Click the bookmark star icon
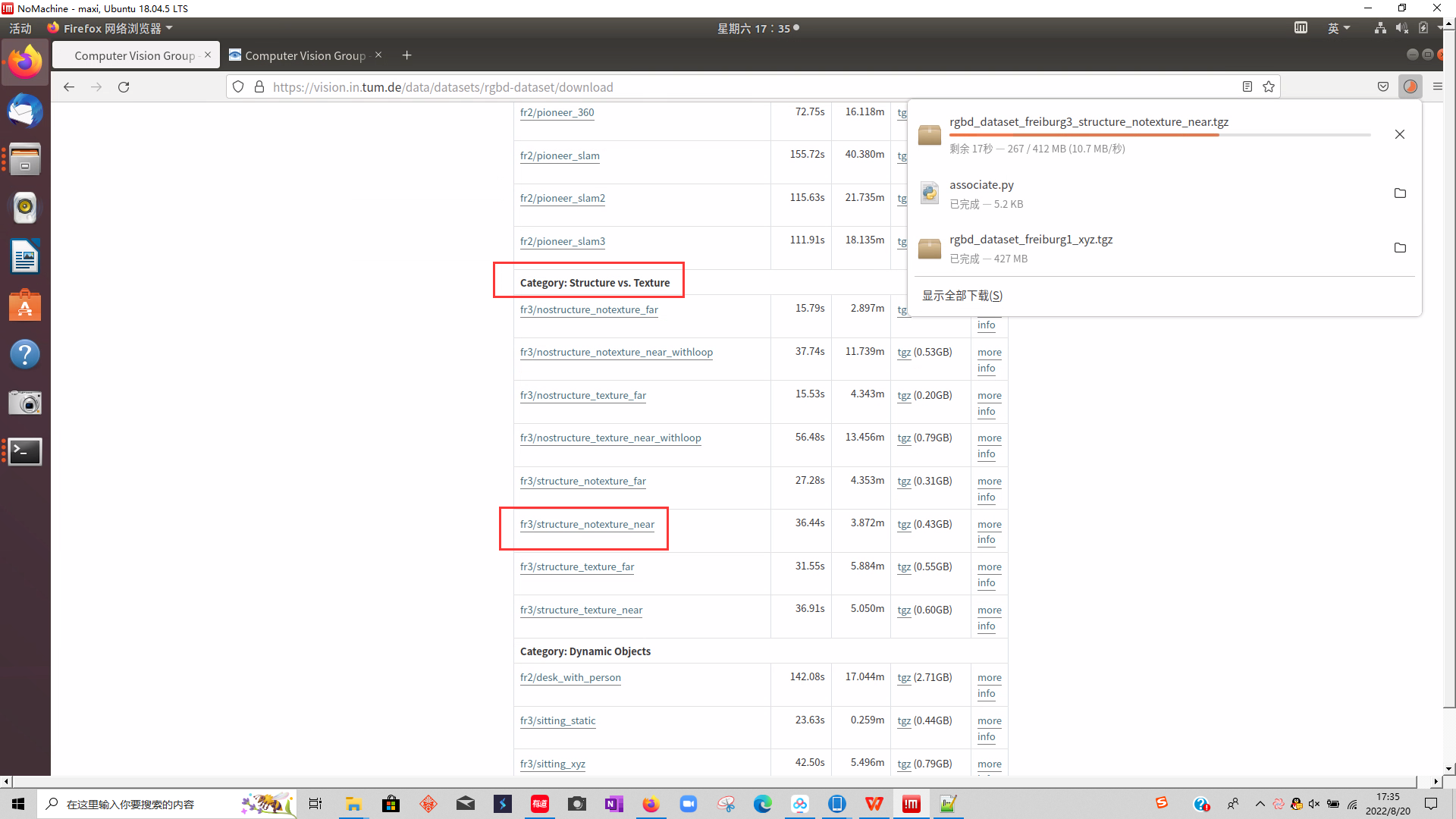Screen dimensions: 1456x819 pos(1269,87)
